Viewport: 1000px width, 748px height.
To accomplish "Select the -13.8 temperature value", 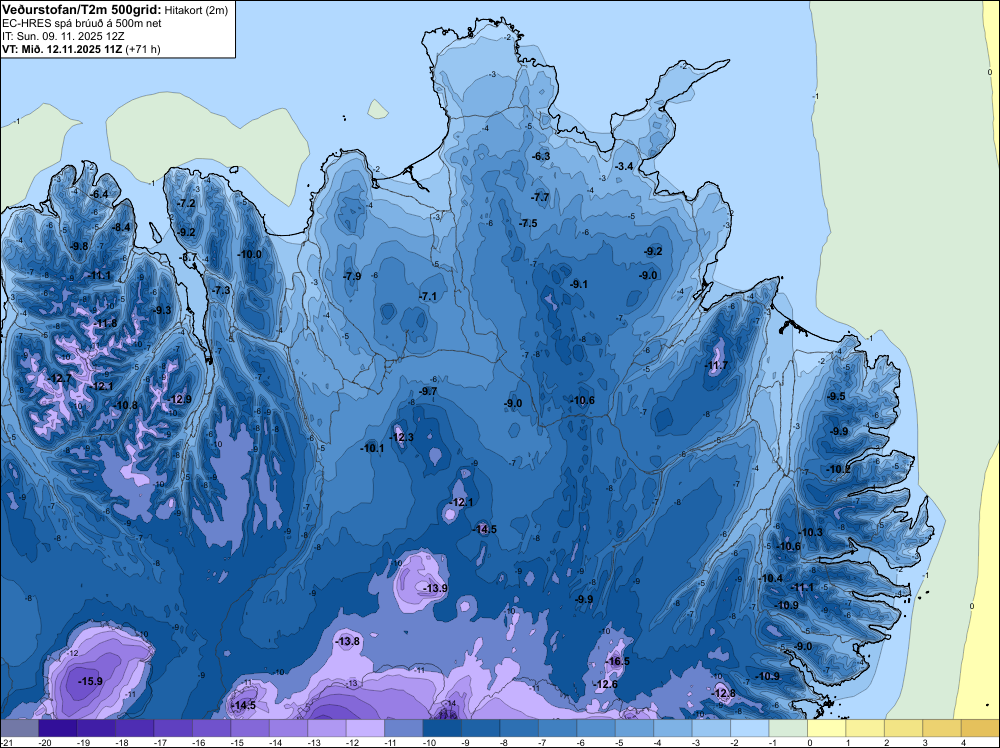I will click(348, 641).
